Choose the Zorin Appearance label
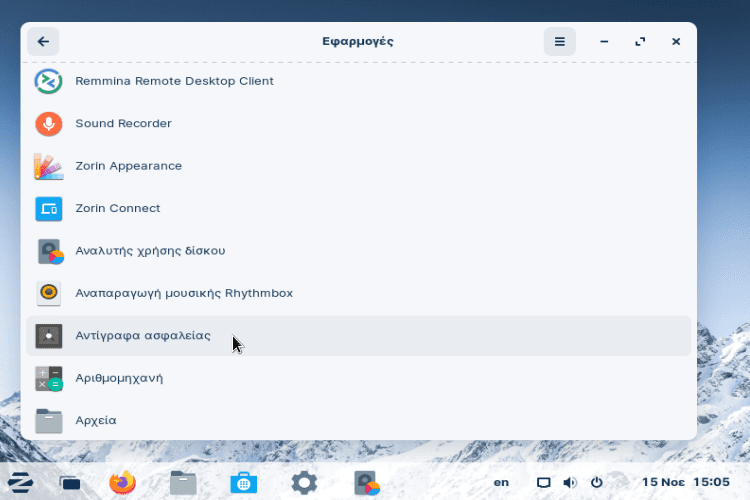The height and width of the screenshot is (500, 750). tap(129, 166)
